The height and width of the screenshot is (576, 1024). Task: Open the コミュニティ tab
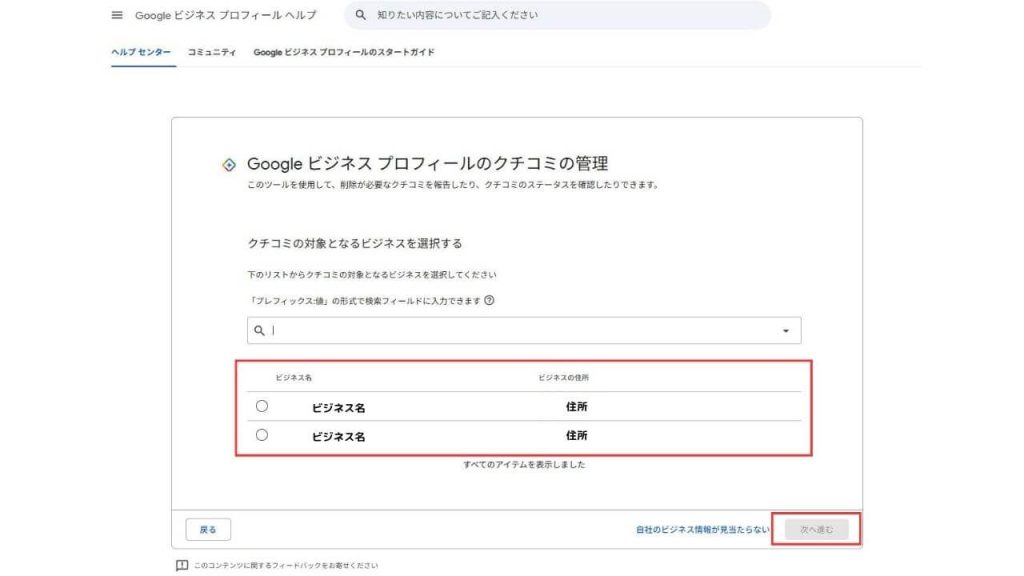click(212, 52)
